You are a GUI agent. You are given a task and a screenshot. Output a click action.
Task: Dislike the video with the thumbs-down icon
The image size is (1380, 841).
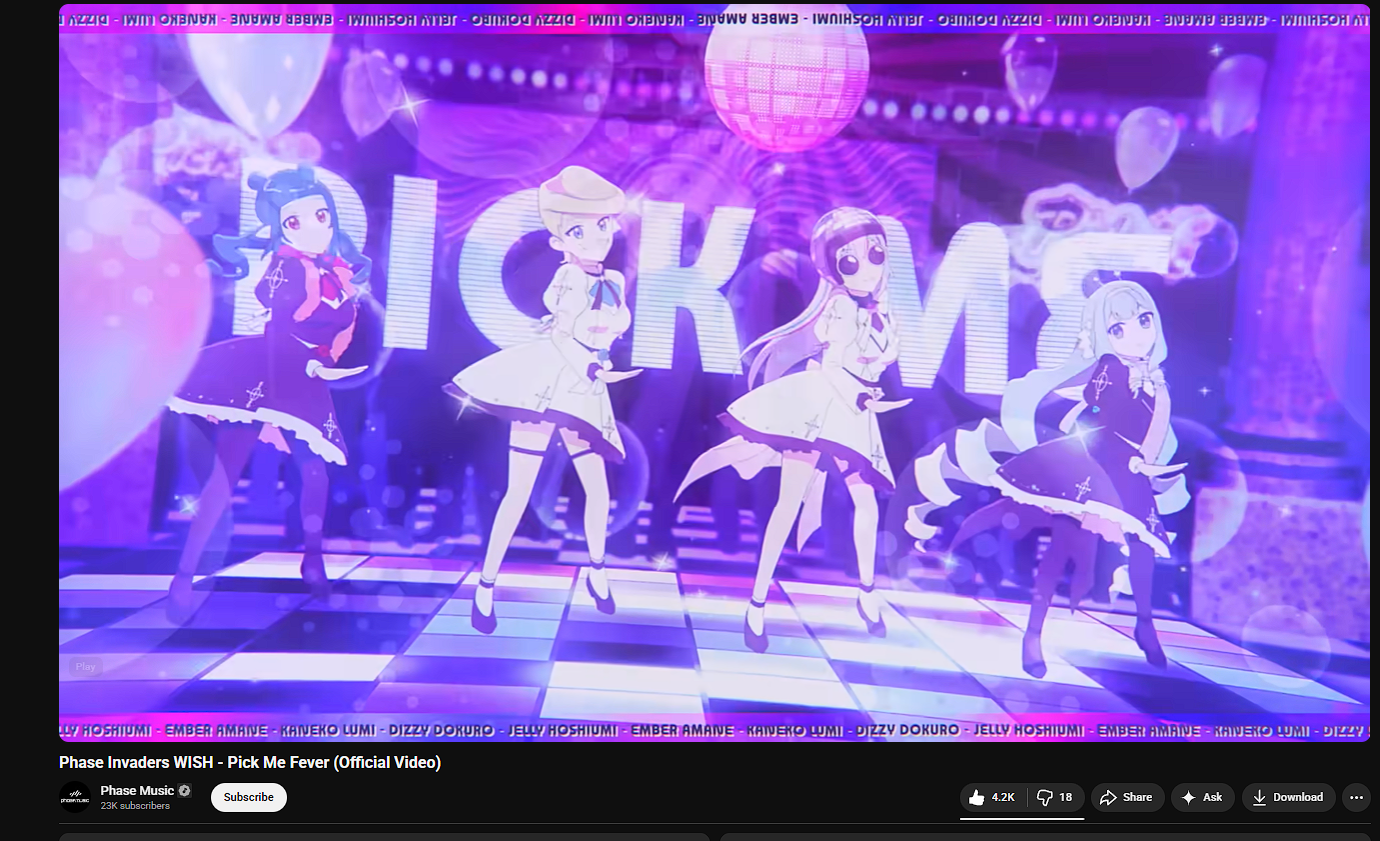[x=1054, y=797]
